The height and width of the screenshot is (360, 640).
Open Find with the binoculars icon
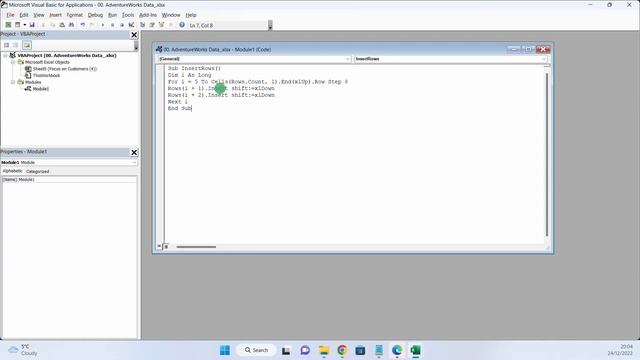[71, 25]
